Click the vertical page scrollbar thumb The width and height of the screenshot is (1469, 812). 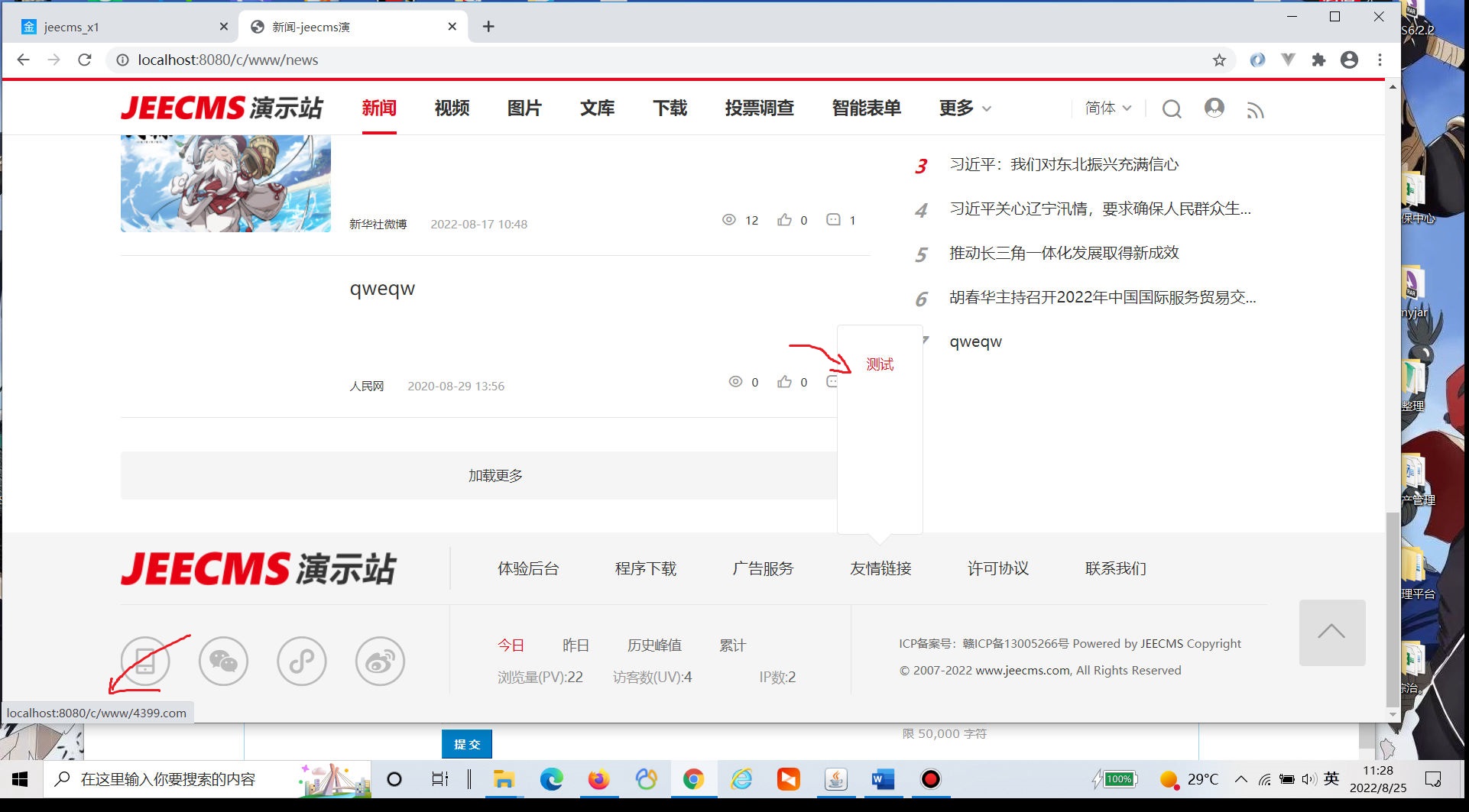1393,611
